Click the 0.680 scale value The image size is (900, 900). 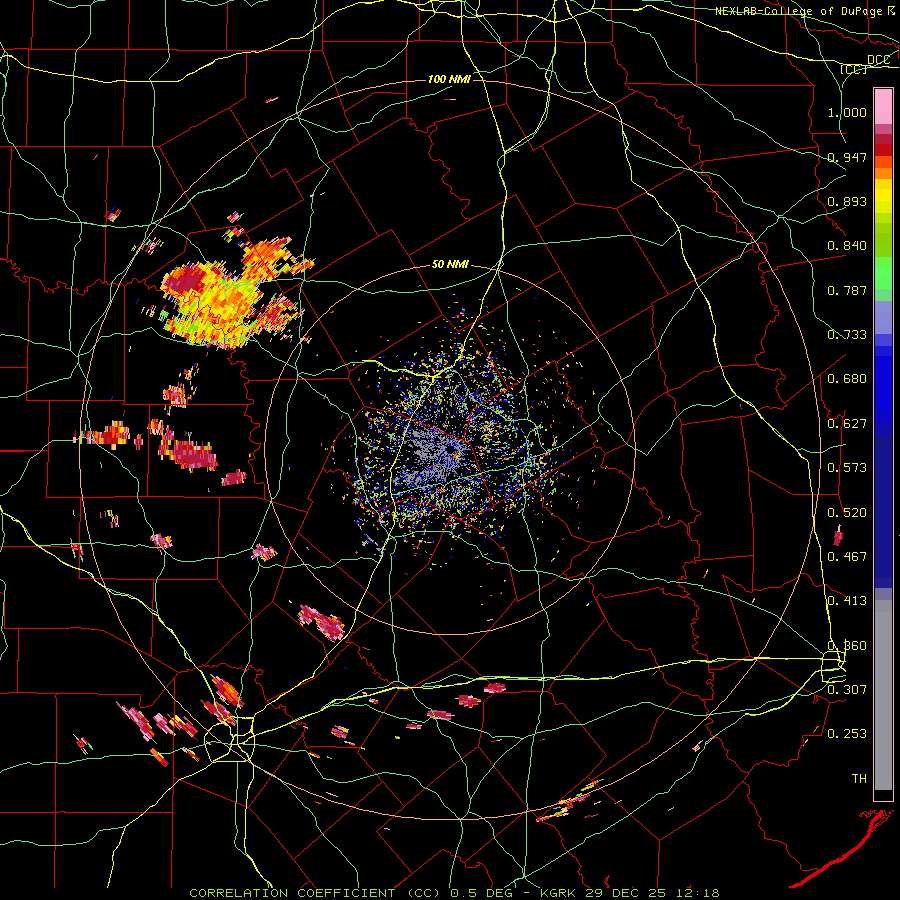coord(847,379)
